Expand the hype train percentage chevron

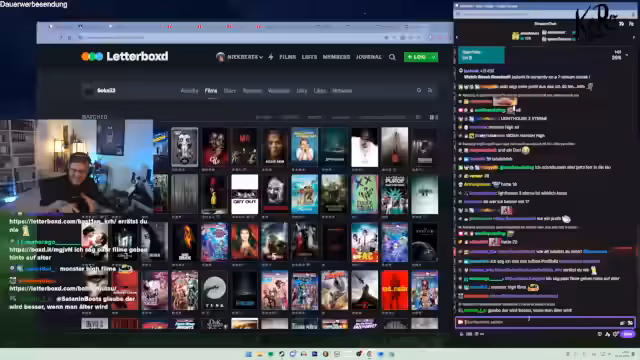pos(627,55)
